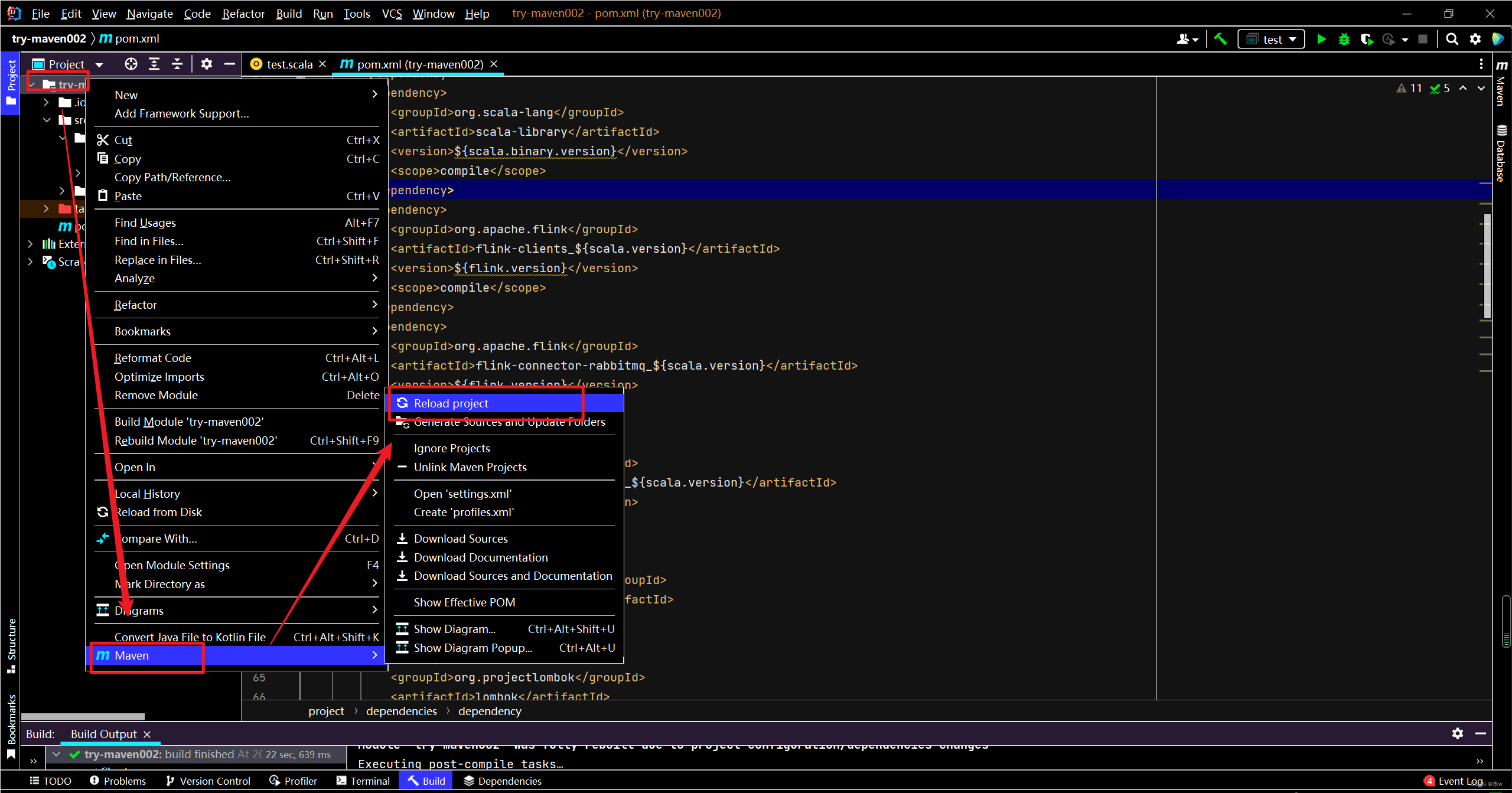Run 'test' with coverage shield icon
Image resolution: width=1512 pixels, height=793 pixels.
pos(1367,39)
